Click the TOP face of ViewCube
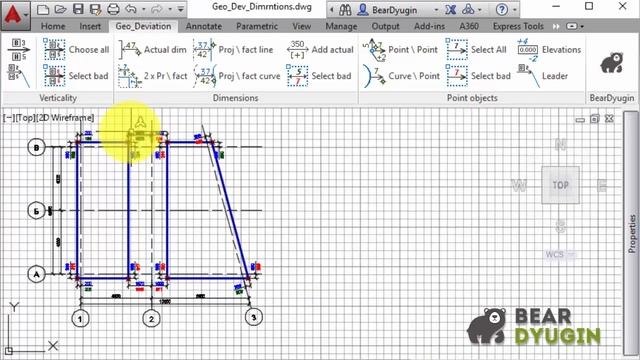The height and width of the screenshot is (360, 640). (x=560, y=185)
